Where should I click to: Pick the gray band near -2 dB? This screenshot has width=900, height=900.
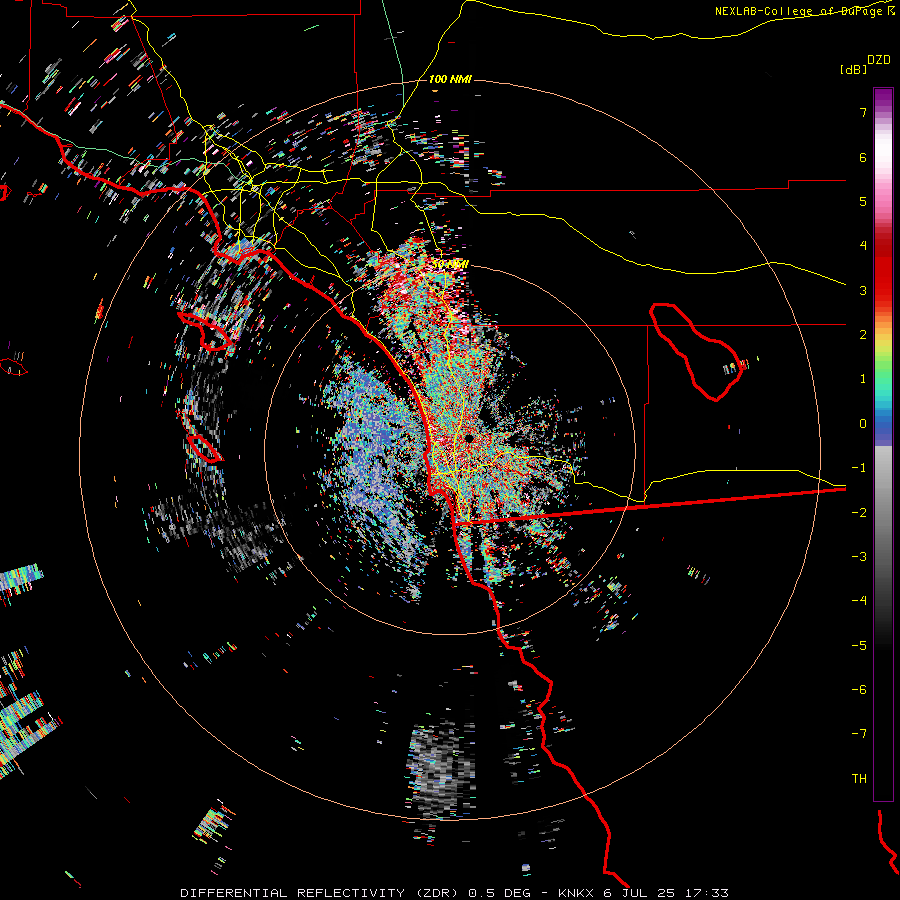(x=883, y=512)
